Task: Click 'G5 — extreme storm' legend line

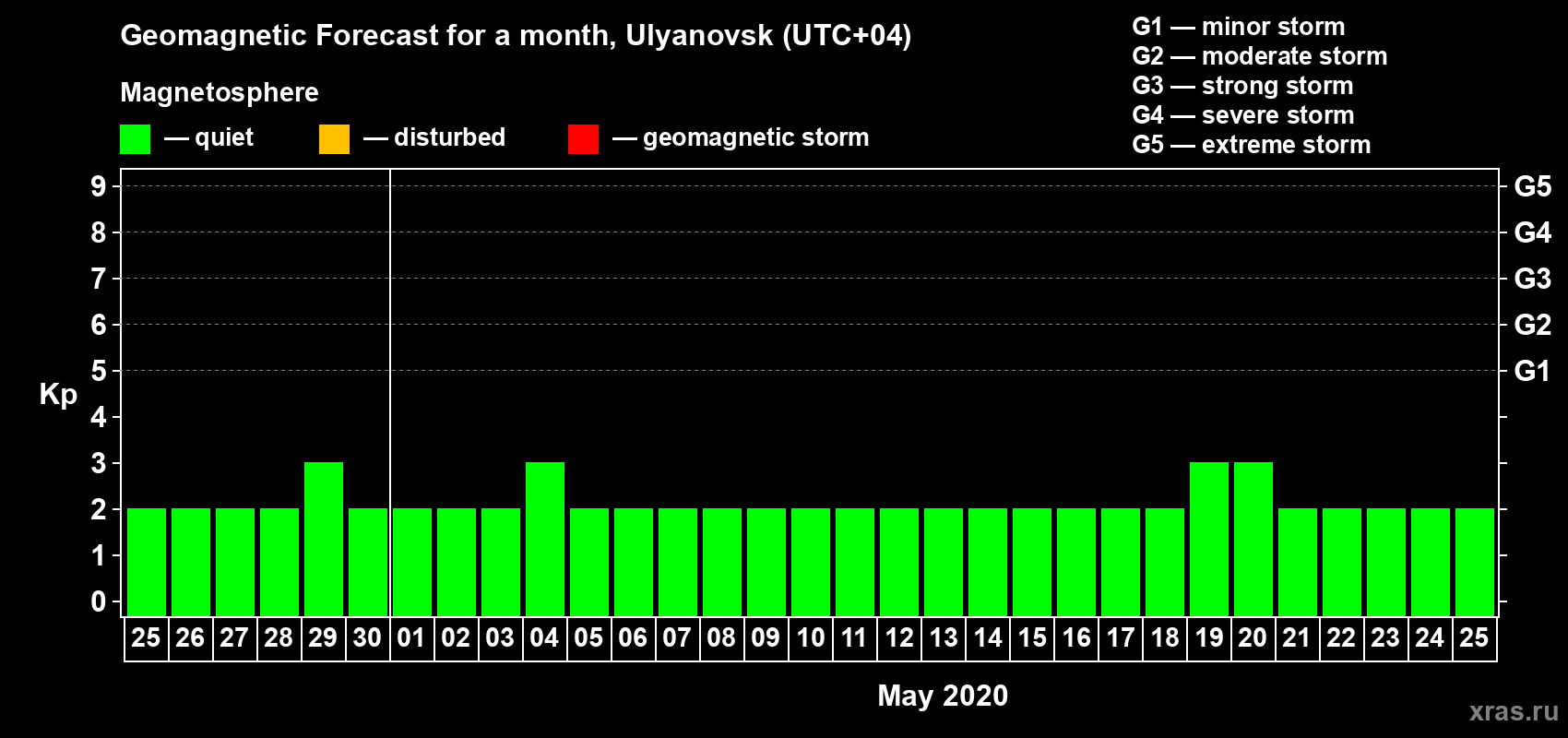Action: 1251,145
